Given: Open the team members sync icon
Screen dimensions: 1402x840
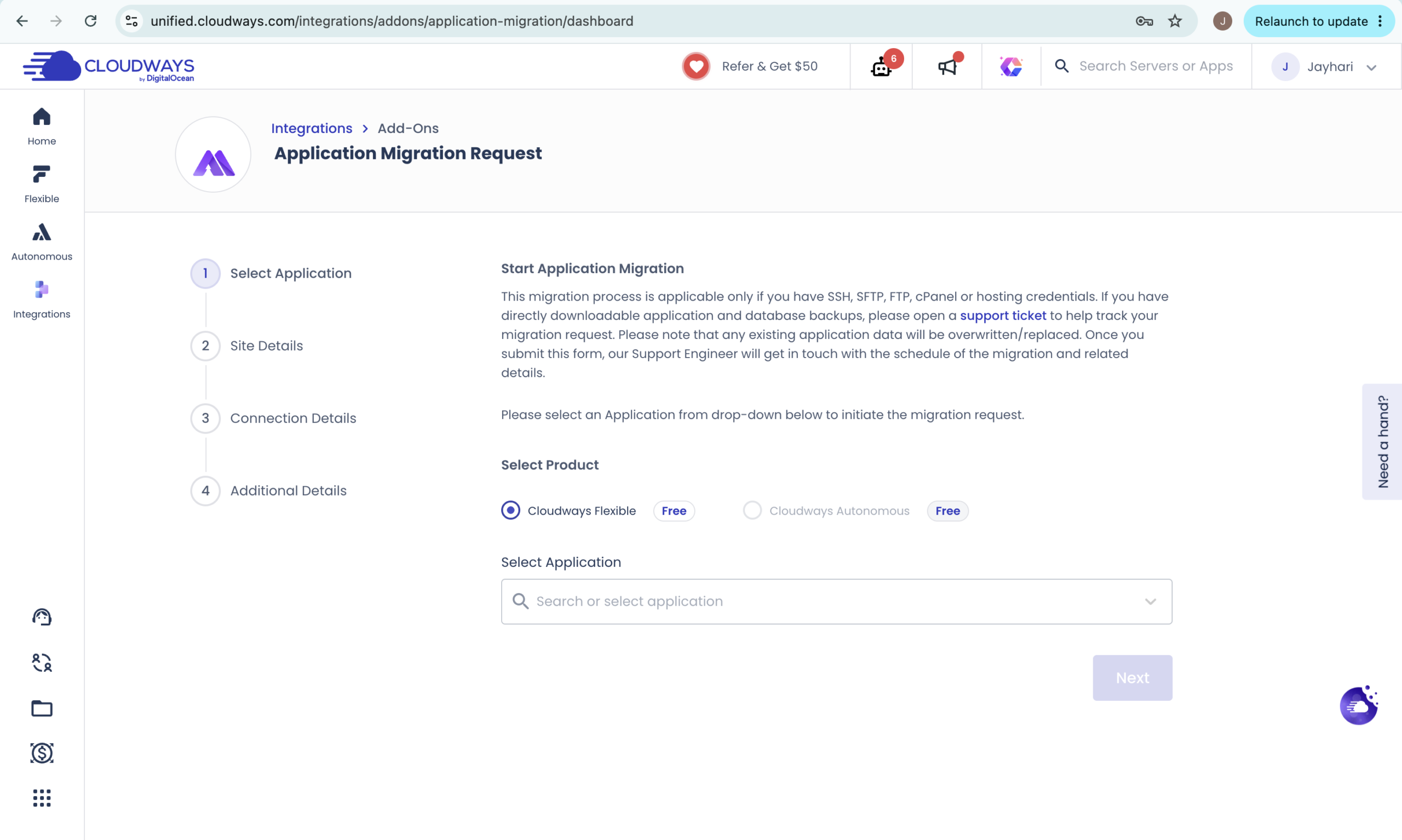Looking at the screenshot, I should pos(41,662).
